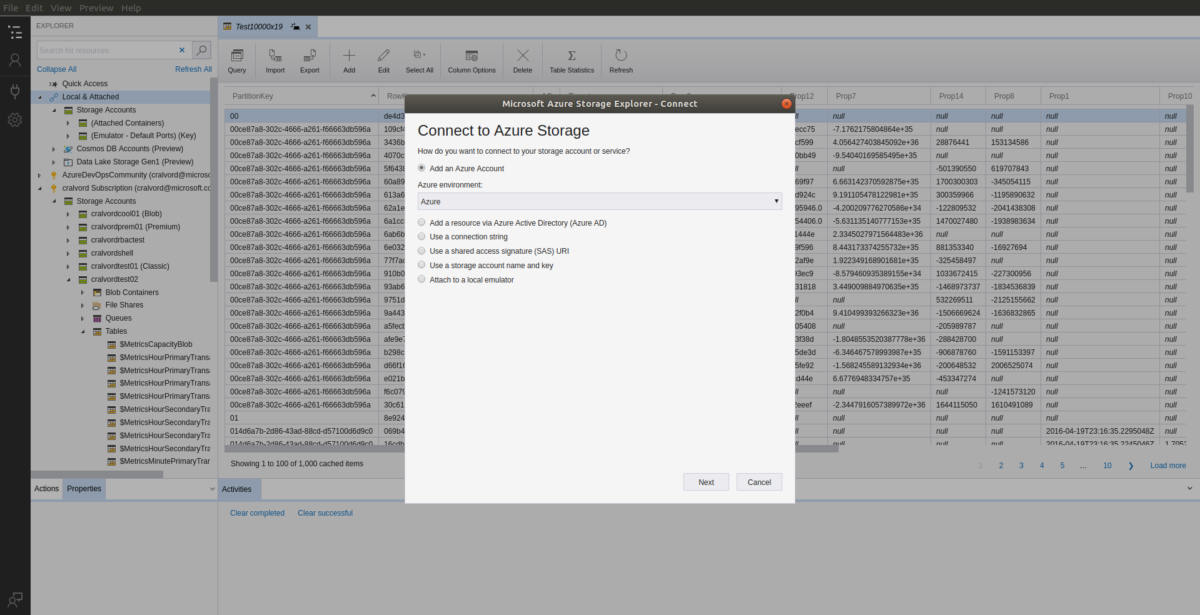Click the feedback icon at sidebar bottom
Screen dimensions: 1200x615
tap(15, 599)
